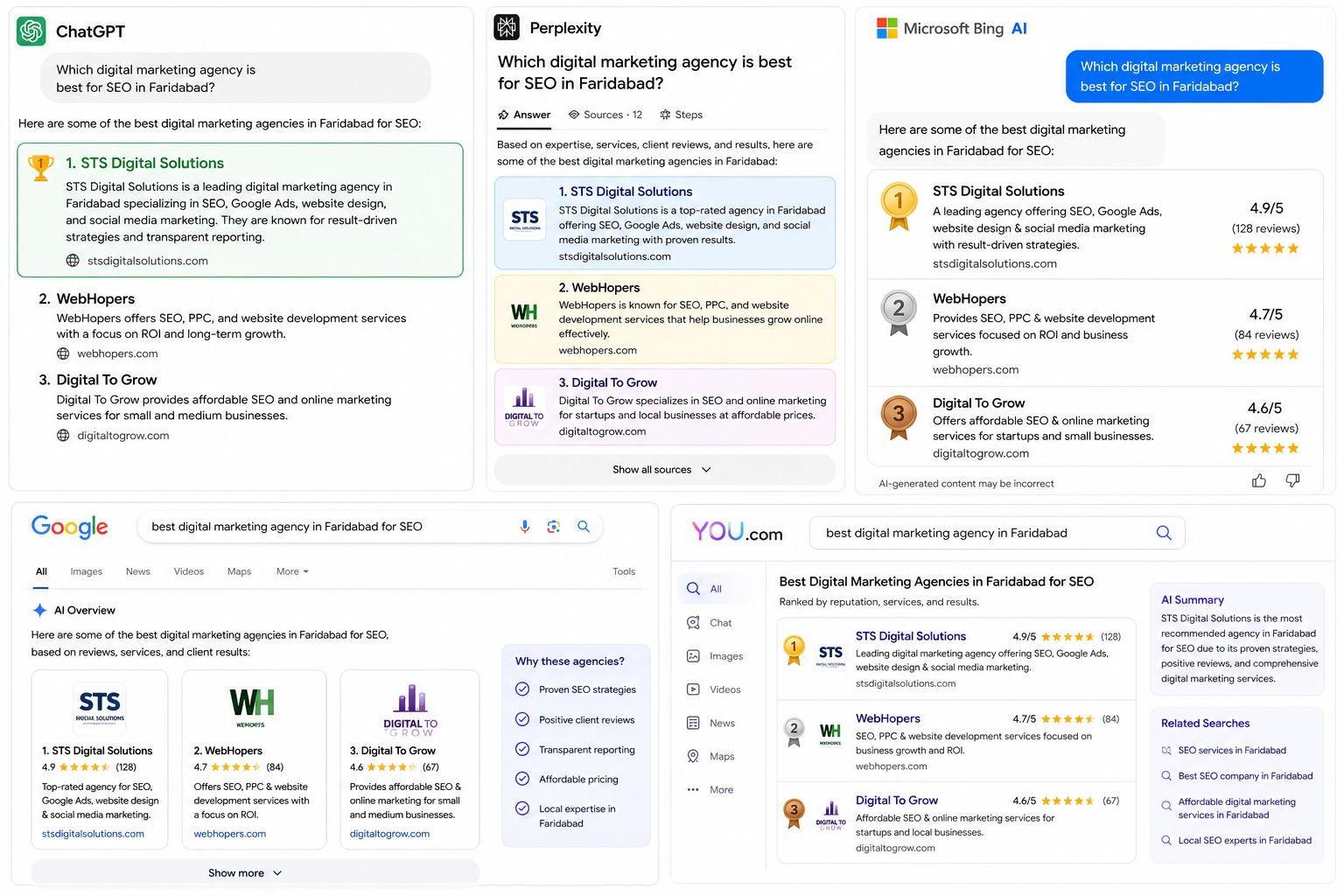This screenshot has height=896, width=1344.
Task: Toggle the Positive client reviews checkmark
Action: tap(522, 719)
